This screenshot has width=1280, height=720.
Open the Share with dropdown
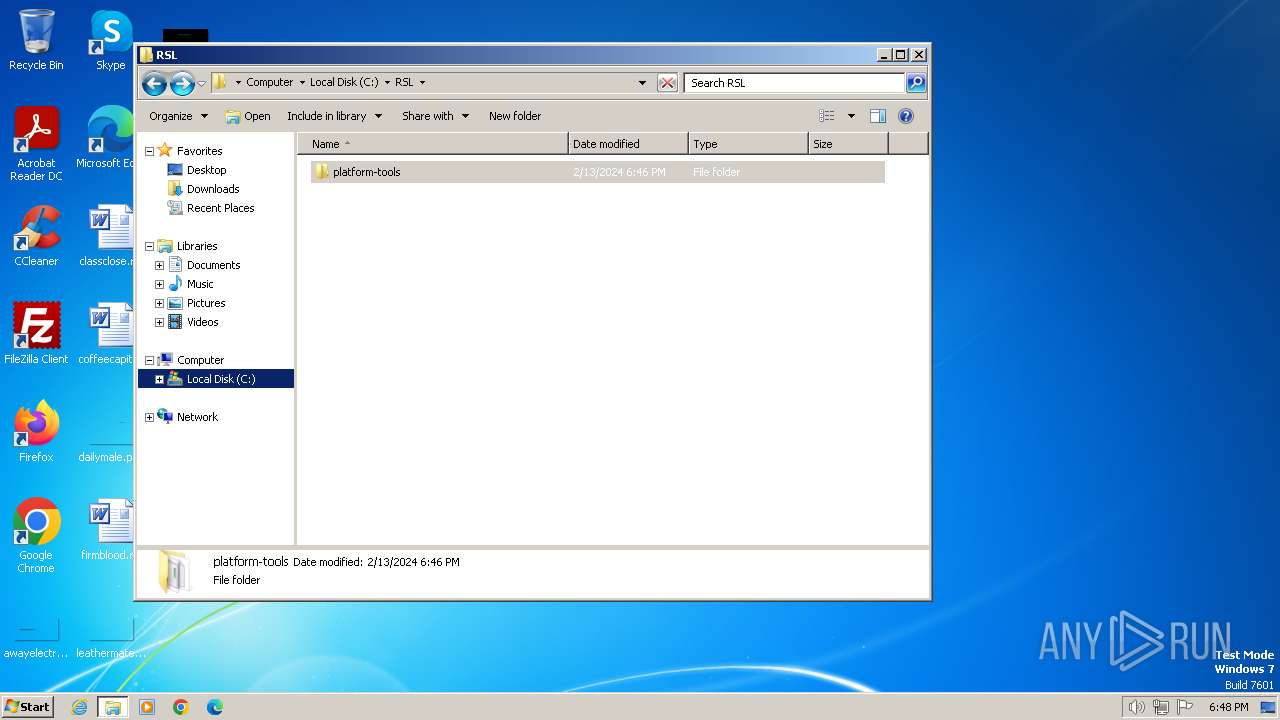pos(435,116)
